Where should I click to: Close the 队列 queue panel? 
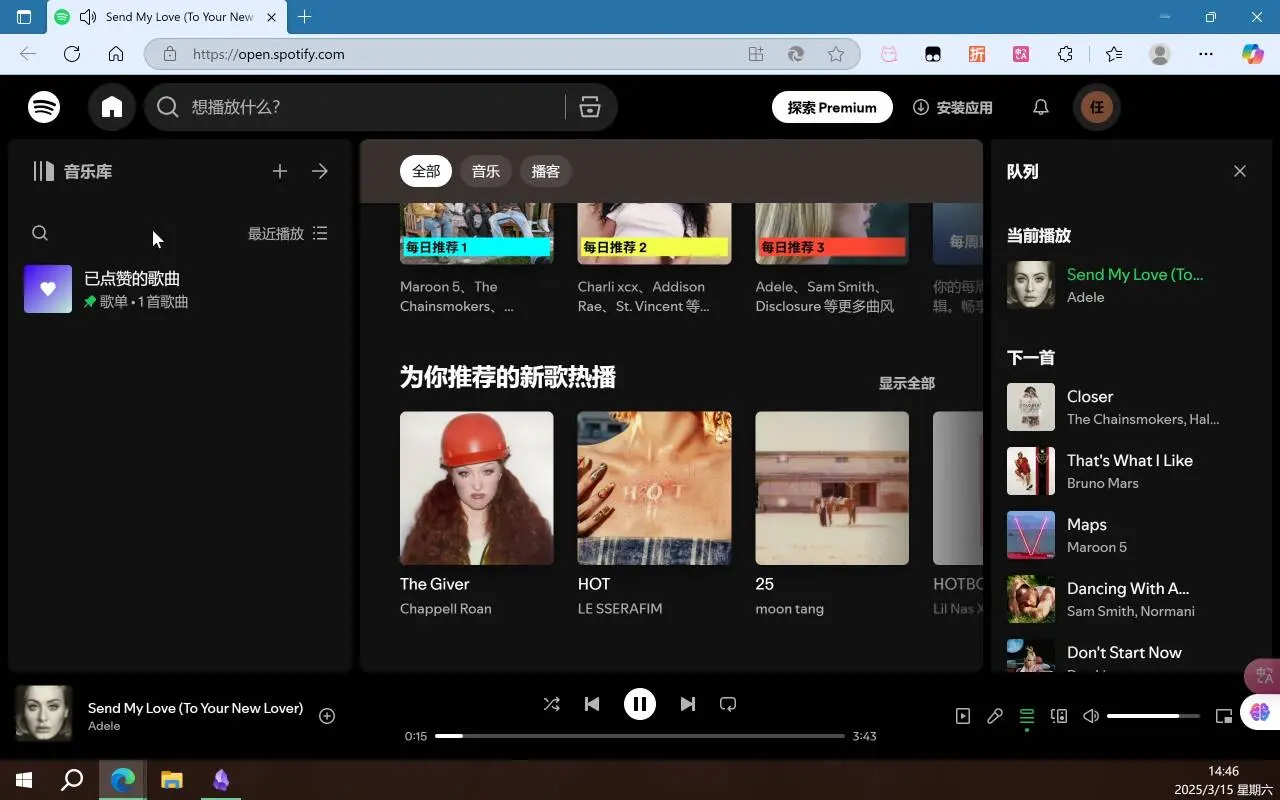[x=1240, y=171]
